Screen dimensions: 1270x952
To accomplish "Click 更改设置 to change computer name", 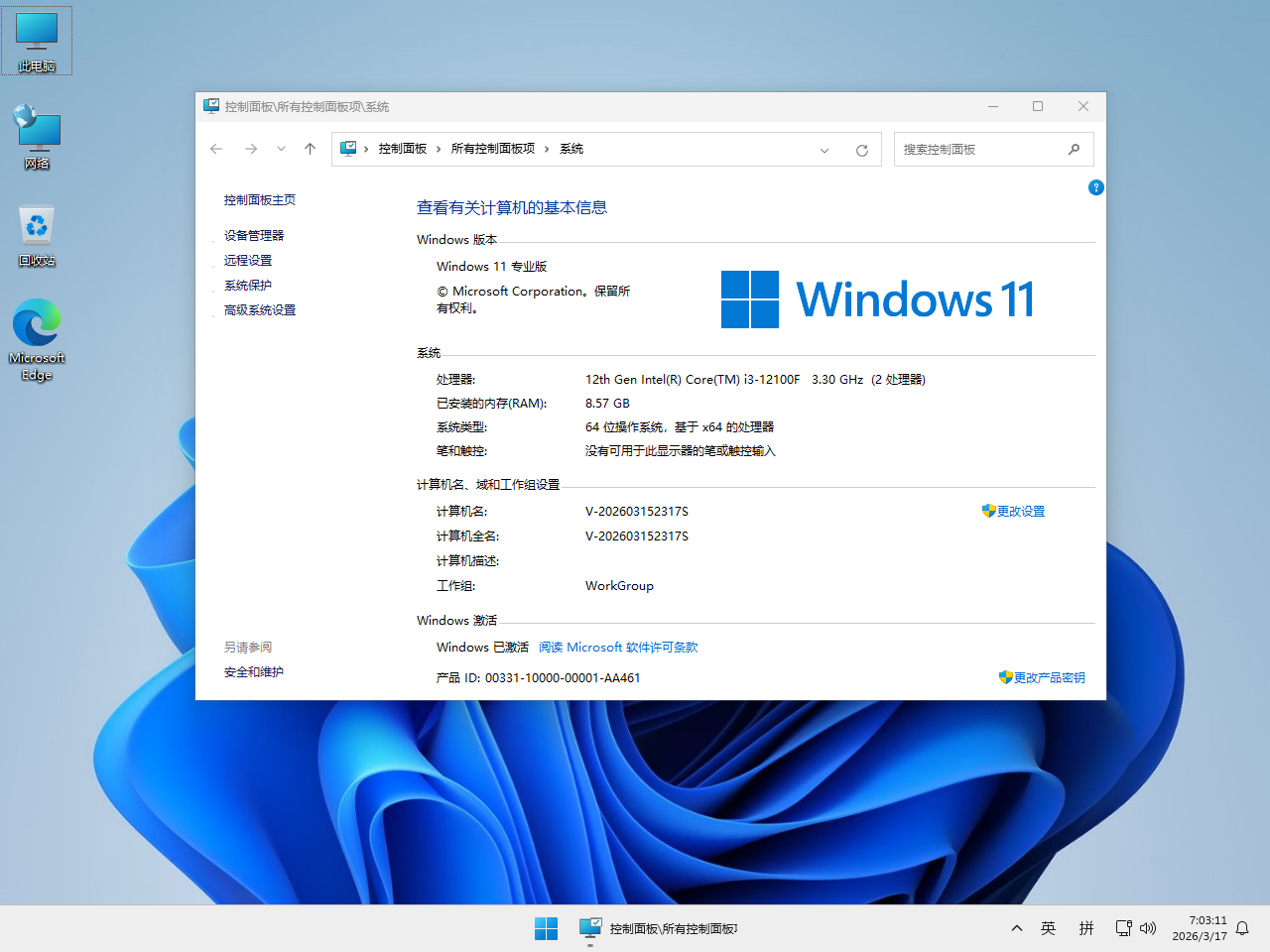I will (x=1020, y=511).
